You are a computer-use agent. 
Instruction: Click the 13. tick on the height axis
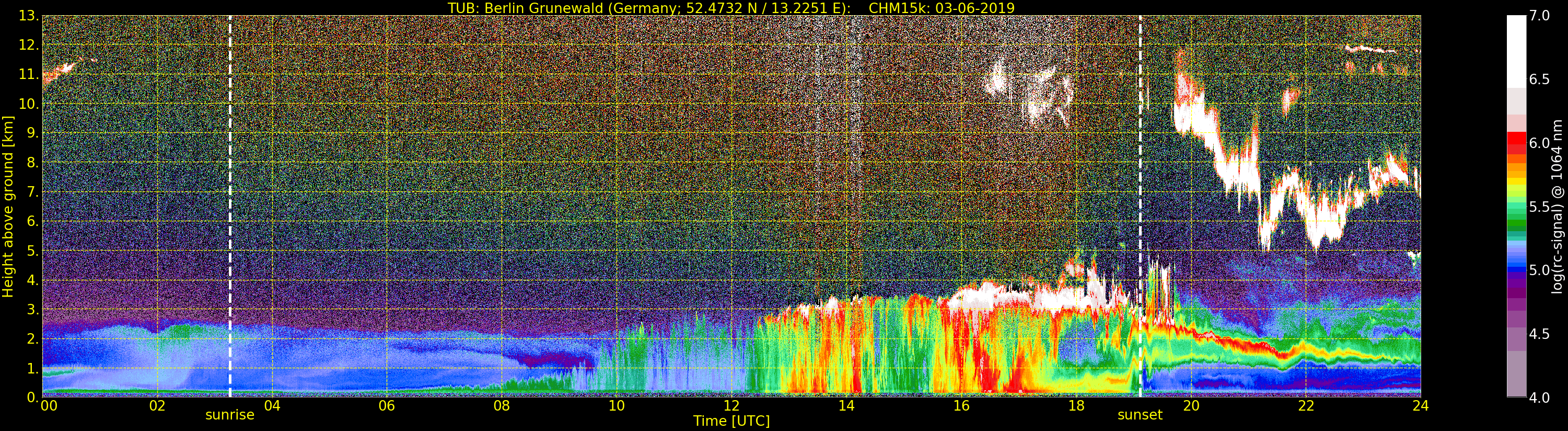pos(28,16)
